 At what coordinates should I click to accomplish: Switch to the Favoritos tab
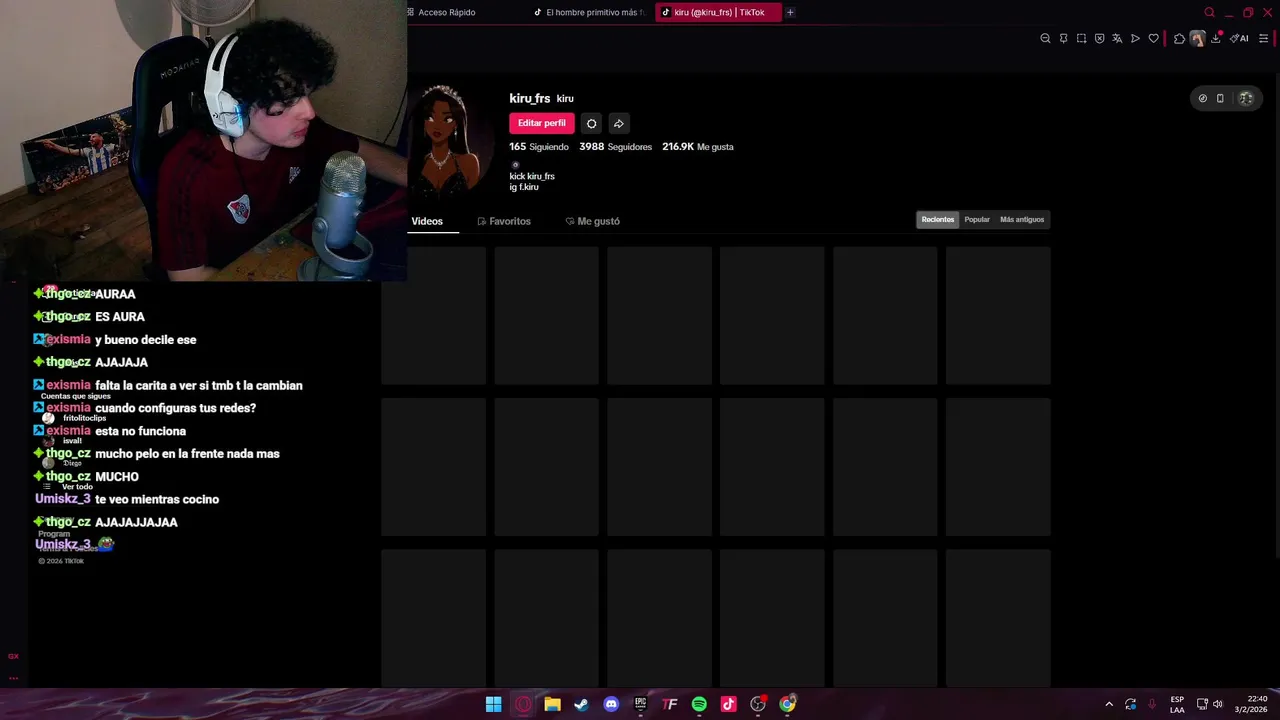tap(504, 221)
